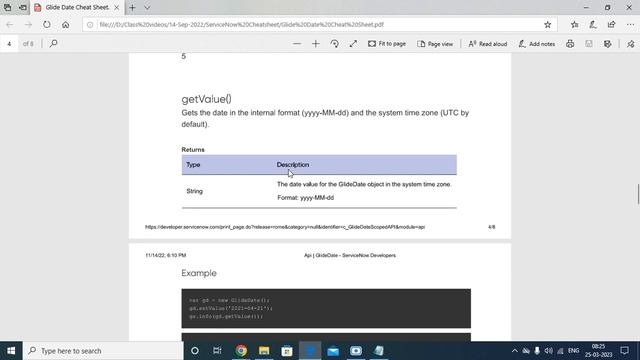The width and height of the screenshot is (640, 360).
Task: Go forward to next page
Action: coord(28,24)
